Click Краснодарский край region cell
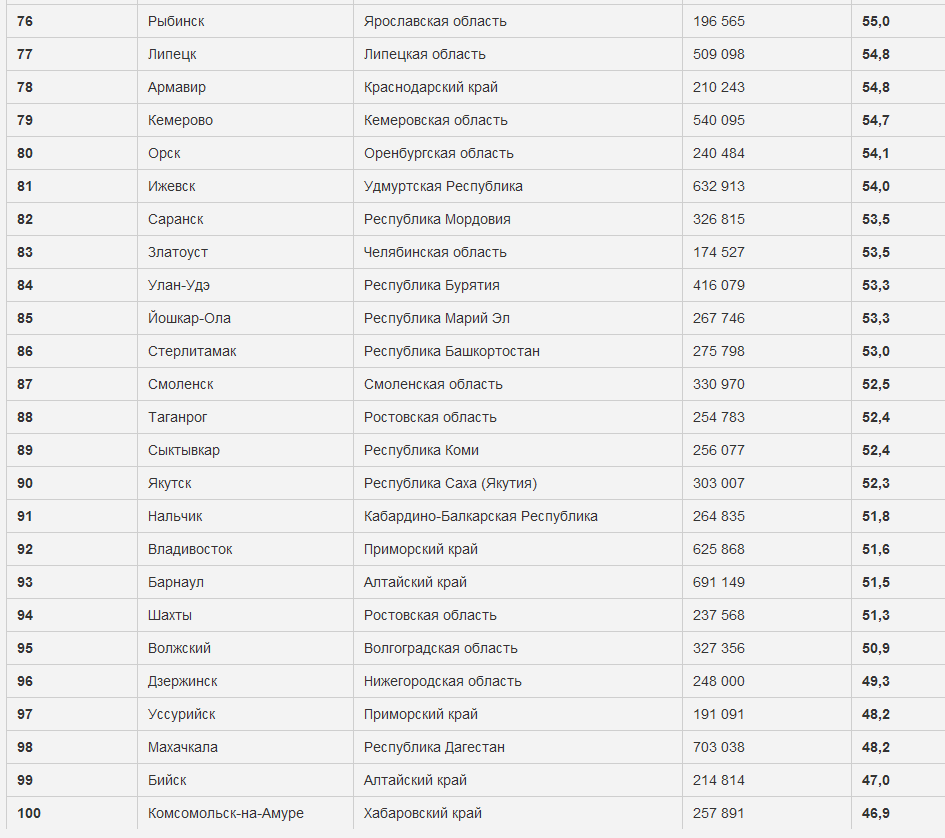 [430, 87]
